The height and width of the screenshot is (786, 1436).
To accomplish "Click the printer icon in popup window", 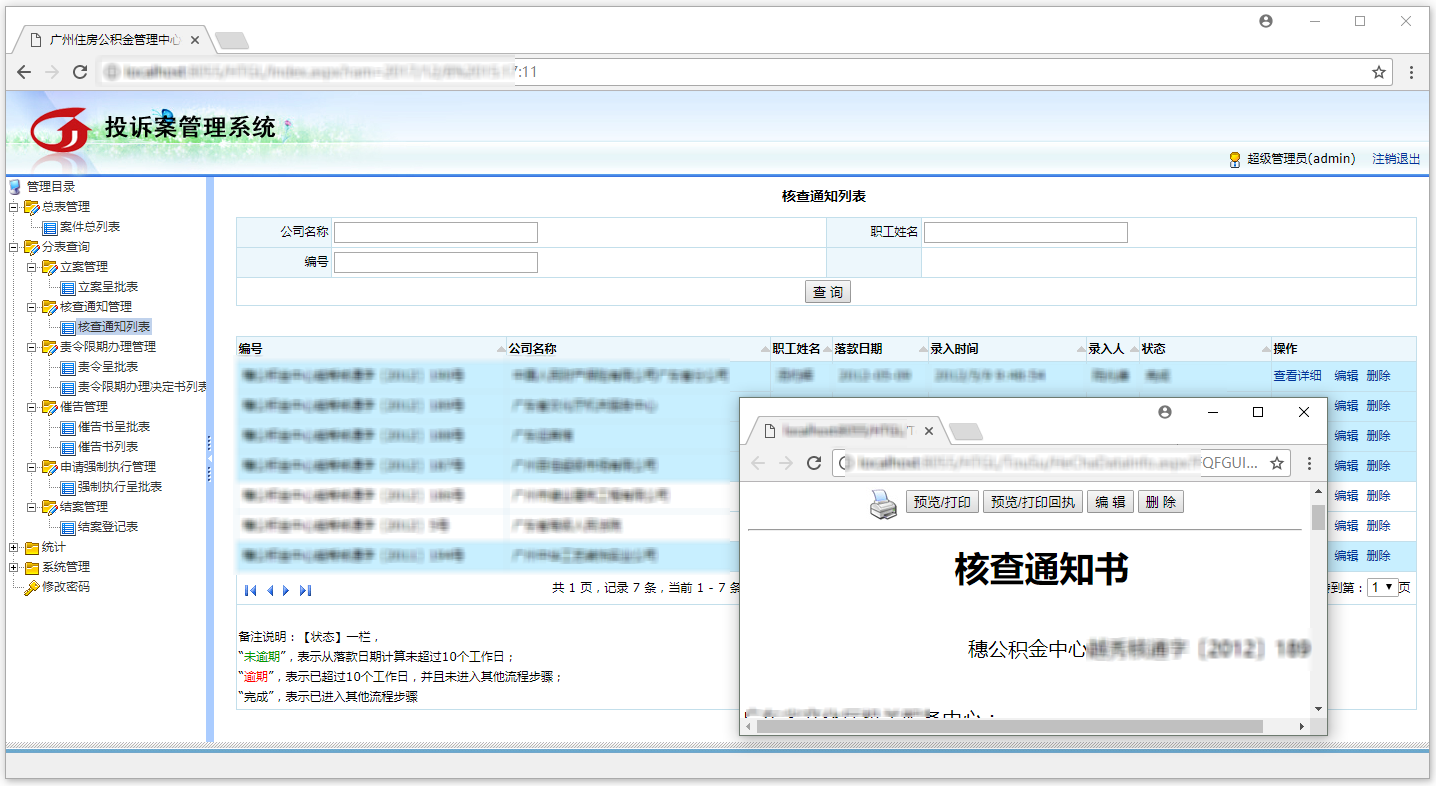I will pyautogui.click(x=883, y=504).
